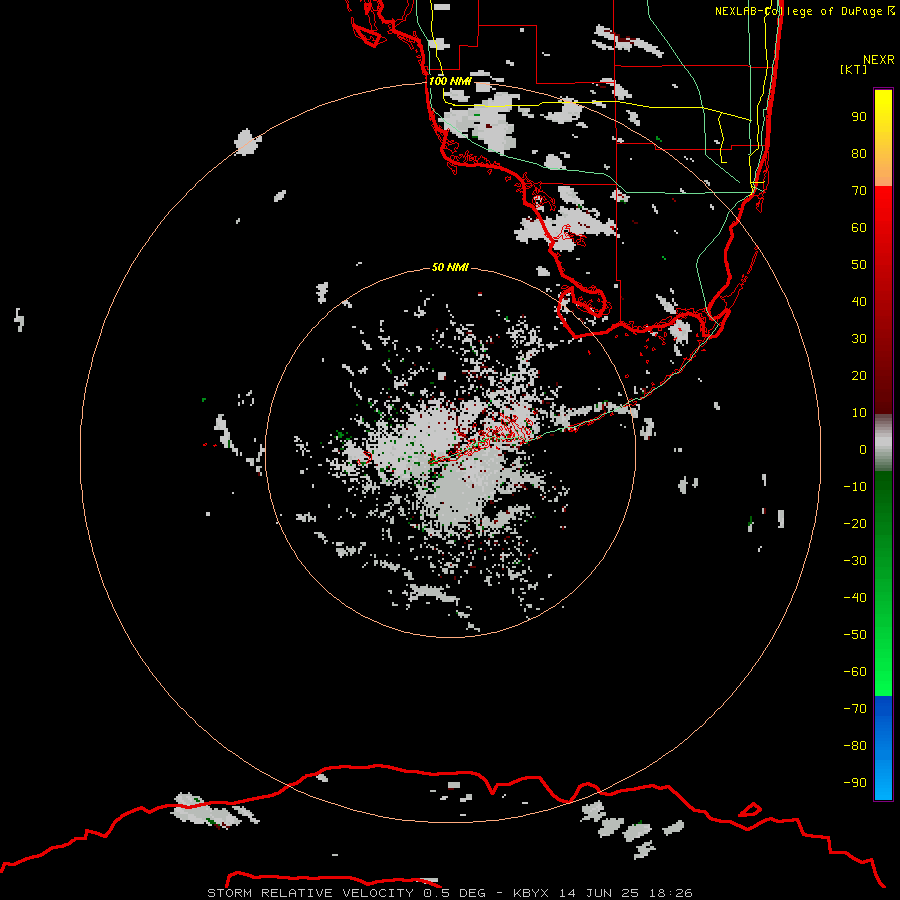Click the 40 knot scale label
This screenshot has width=900, height=900.
(x=859, y=302)
